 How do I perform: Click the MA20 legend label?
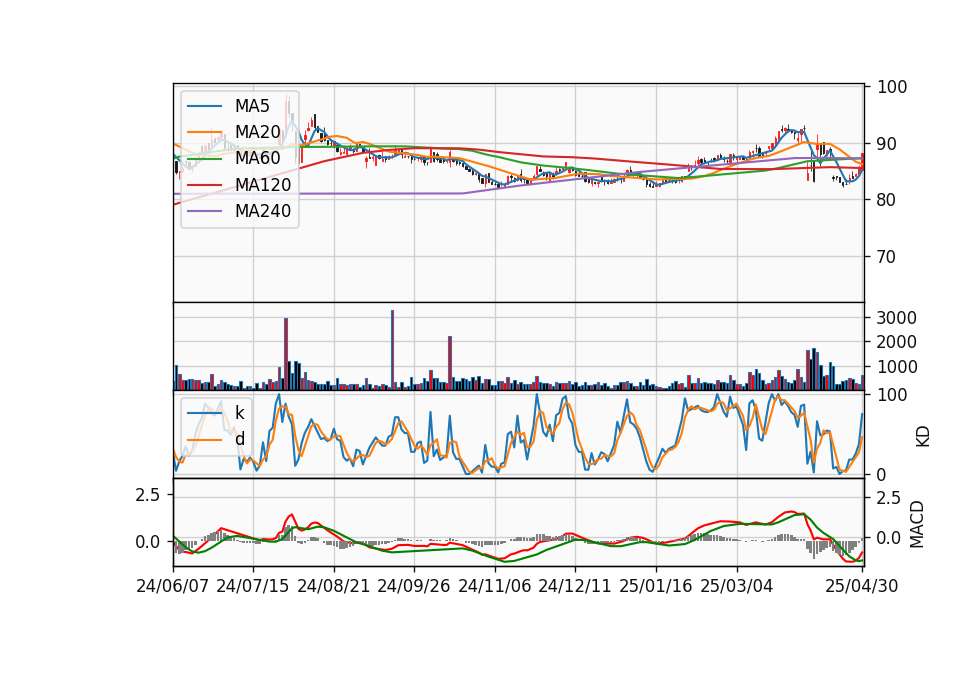257,132
